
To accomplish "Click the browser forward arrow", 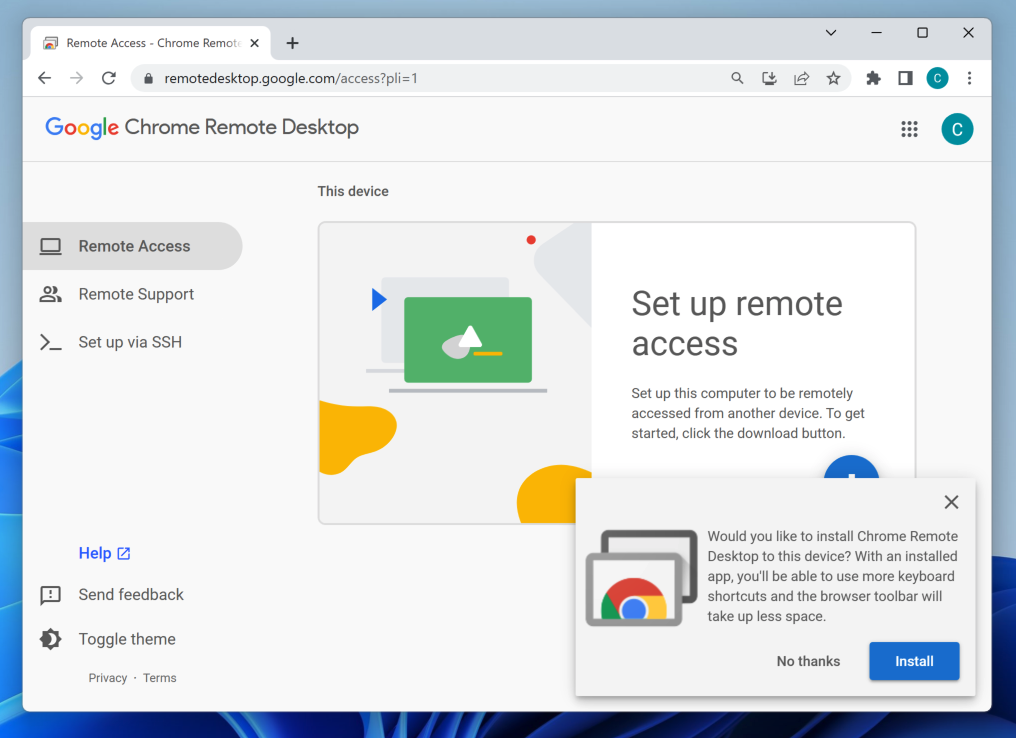I will coord(76,78).
